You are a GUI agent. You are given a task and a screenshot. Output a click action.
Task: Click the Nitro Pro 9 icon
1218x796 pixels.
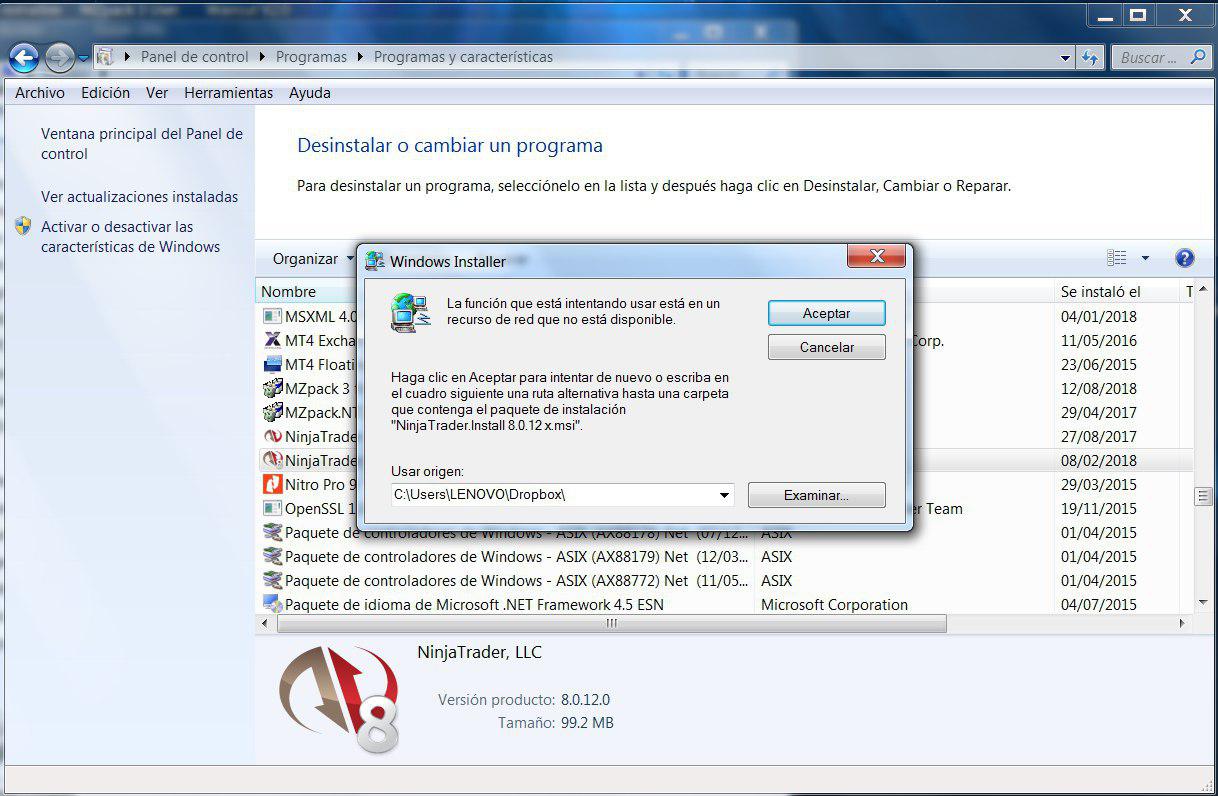(272, 484)
